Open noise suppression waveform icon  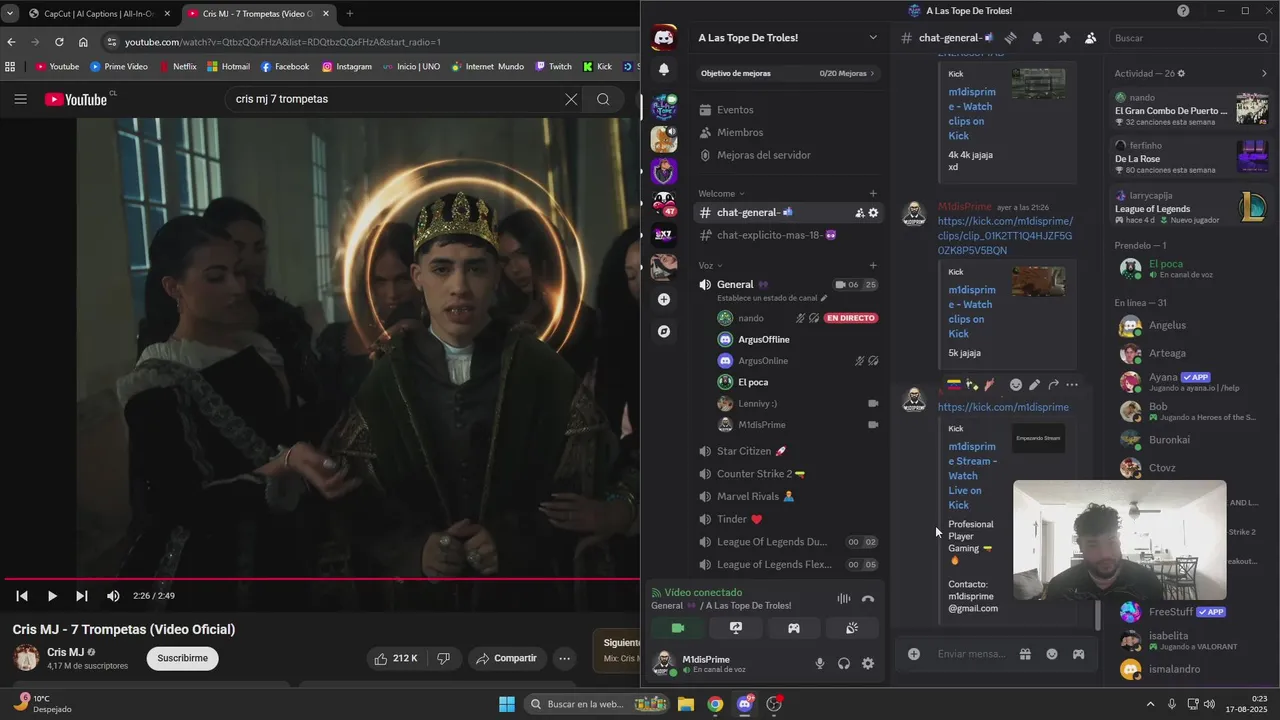point(843,599)
